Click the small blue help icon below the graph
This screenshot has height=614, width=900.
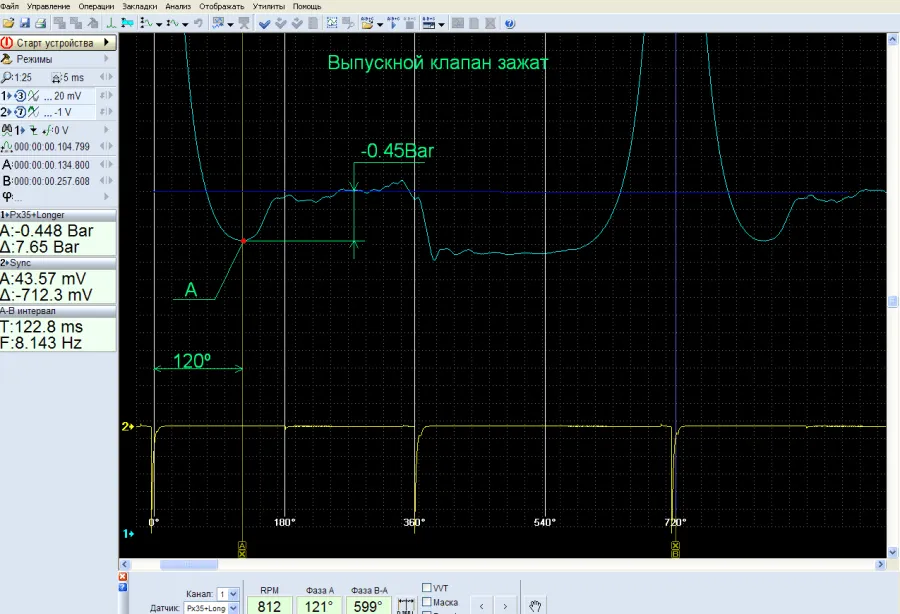(x=123, y=587)
